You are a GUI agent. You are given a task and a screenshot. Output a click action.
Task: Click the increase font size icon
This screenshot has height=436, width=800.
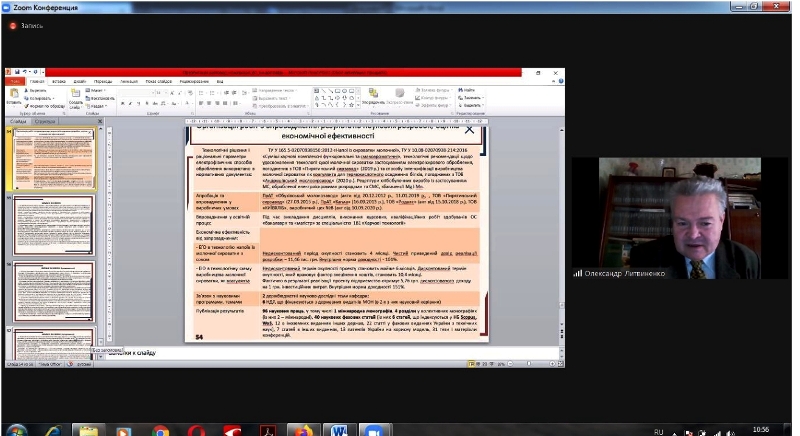tap(172, 93)
